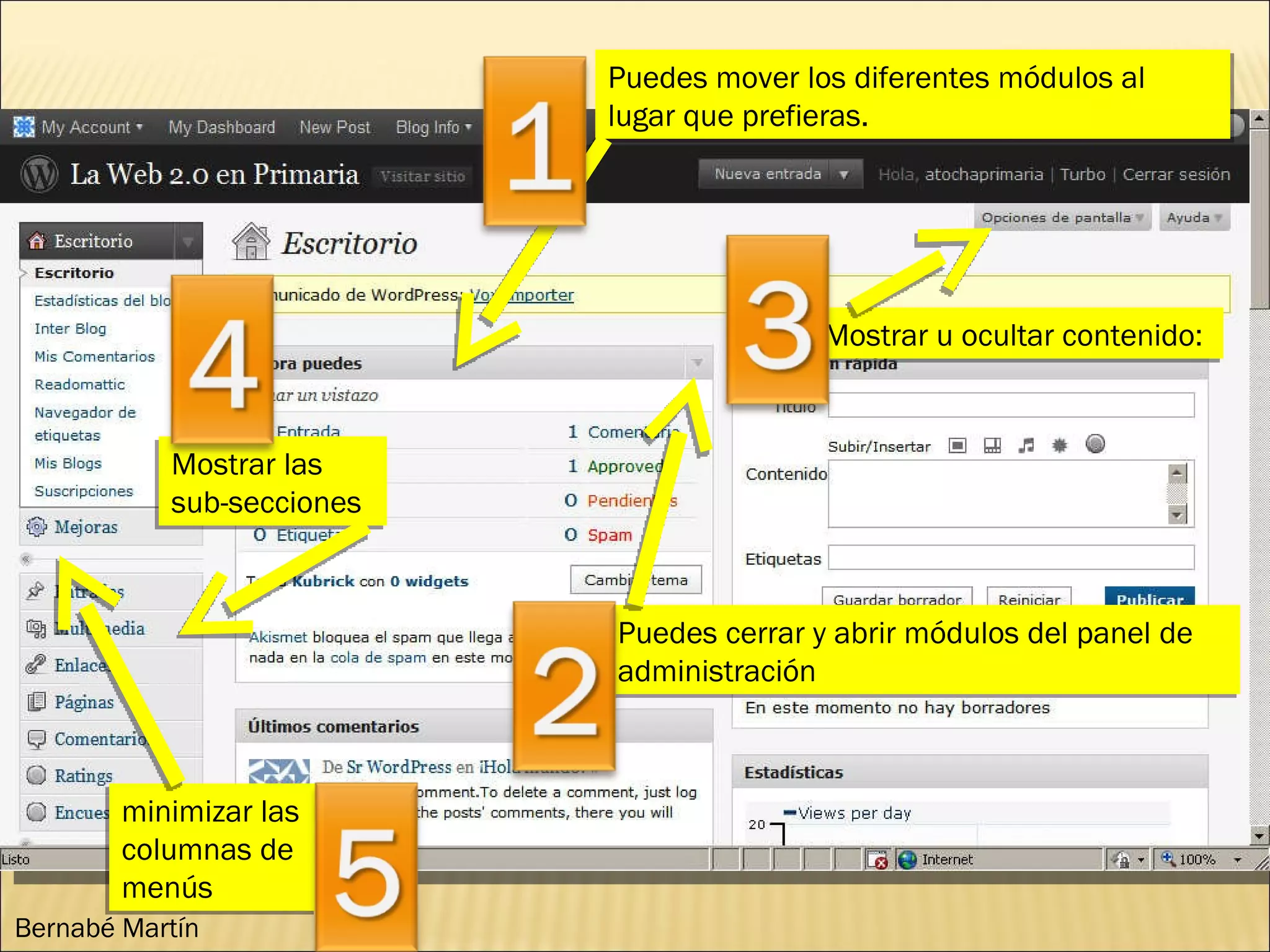This screenshot has width=1270, height=952.
Task: Click the Páginas pages icon
Action: tap(37, 702)
